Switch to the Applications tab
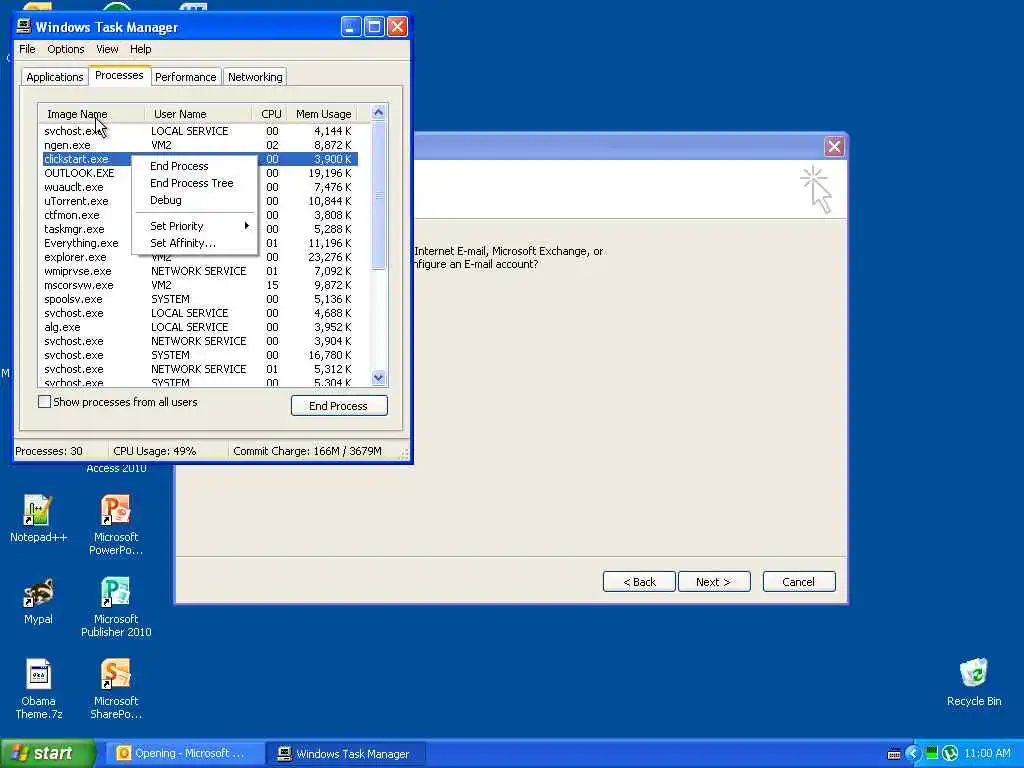The image size is (1024, 768). [x=55, y=77]
